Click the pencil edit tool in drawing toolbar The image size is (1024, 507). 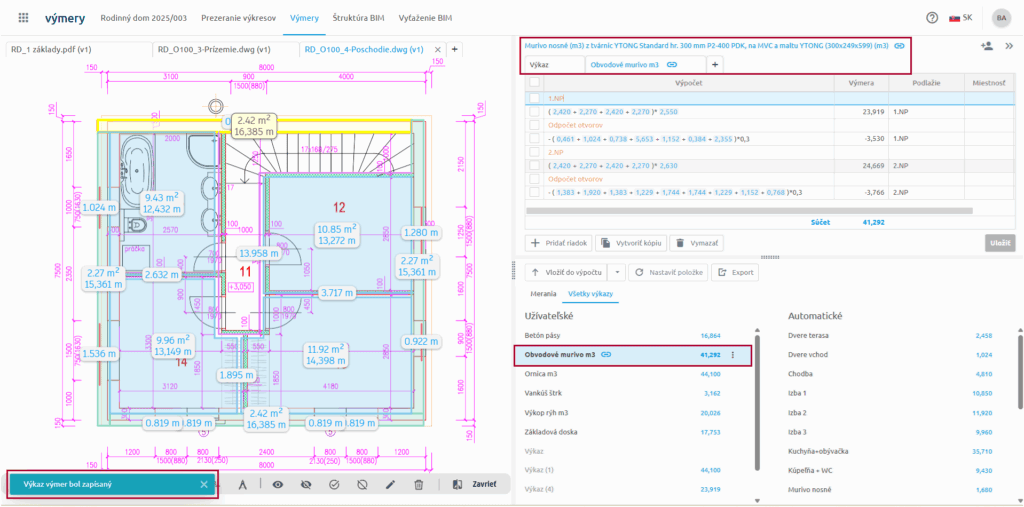390,485
